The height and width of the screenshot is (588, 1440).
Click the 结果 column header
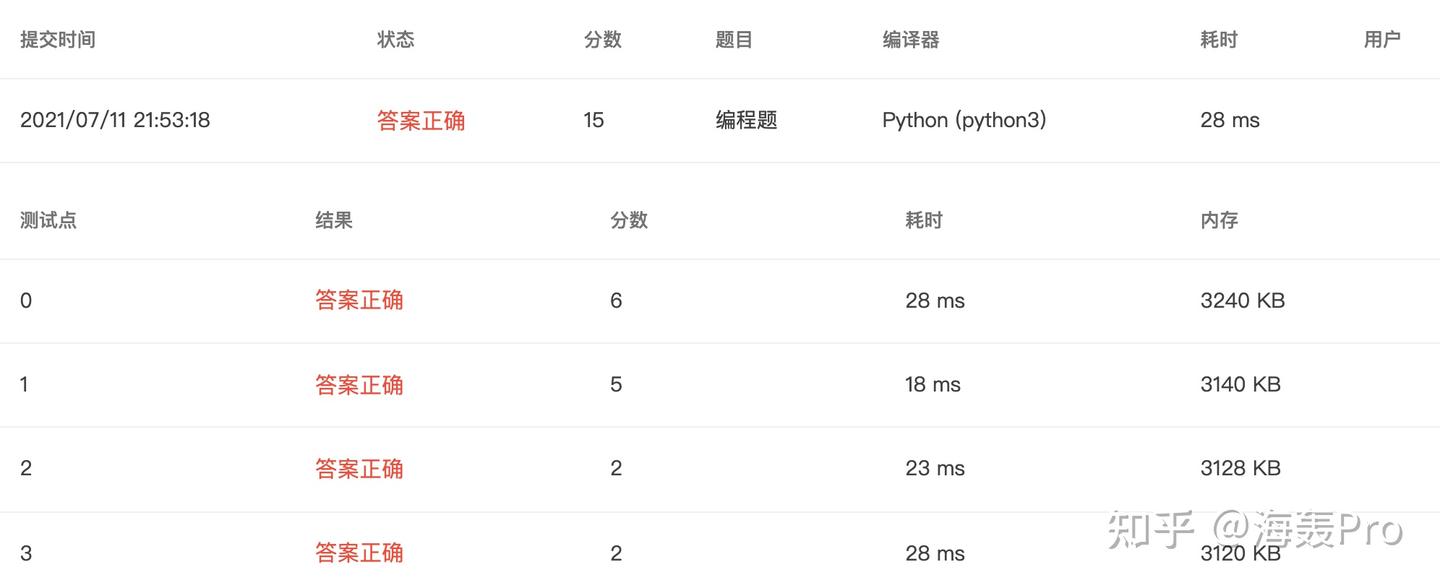[334, 221]
